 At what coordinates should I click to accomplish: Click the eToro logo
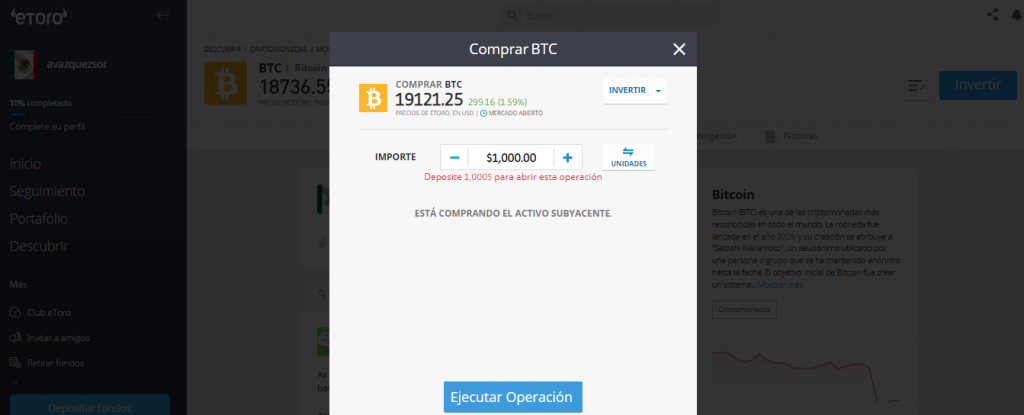click(40, 16)
